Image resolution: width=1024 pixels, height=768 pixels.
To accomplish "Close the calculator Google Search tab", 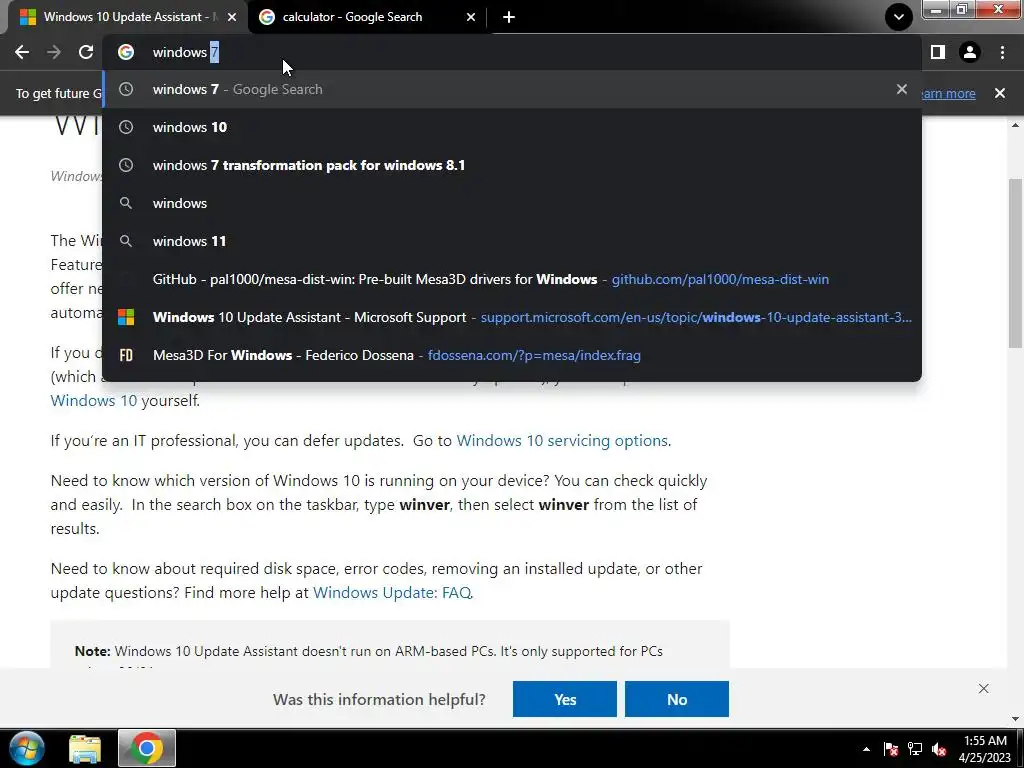I will [x=471, y=17].
